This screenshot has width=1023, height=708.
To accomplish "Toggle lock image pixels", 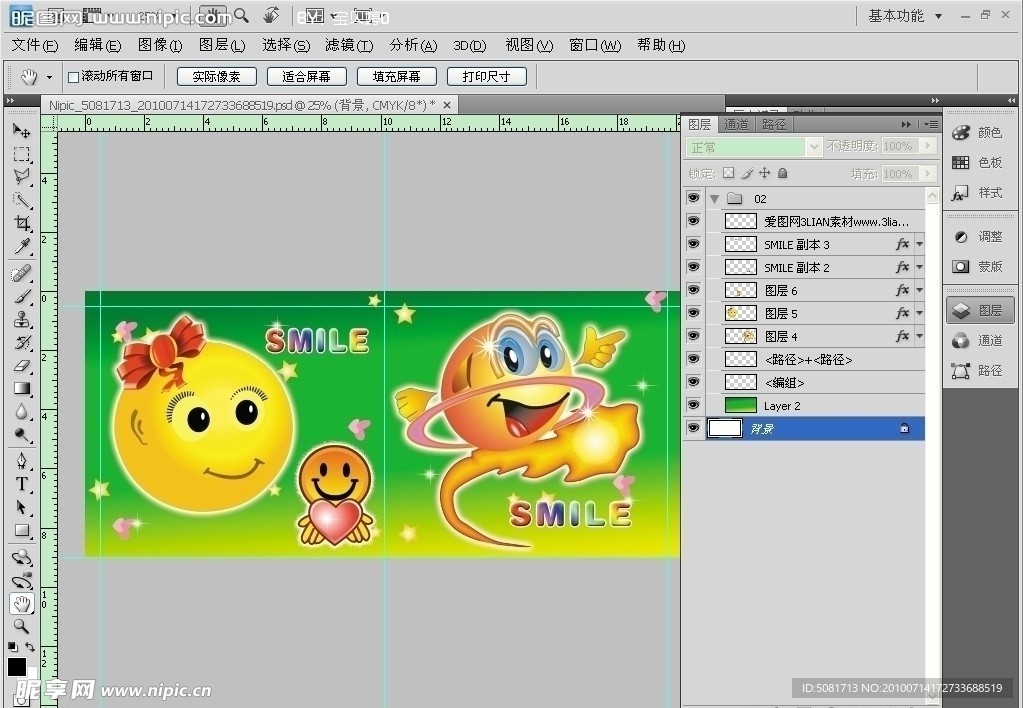I will pyautogui.click(x=747, y=173).
